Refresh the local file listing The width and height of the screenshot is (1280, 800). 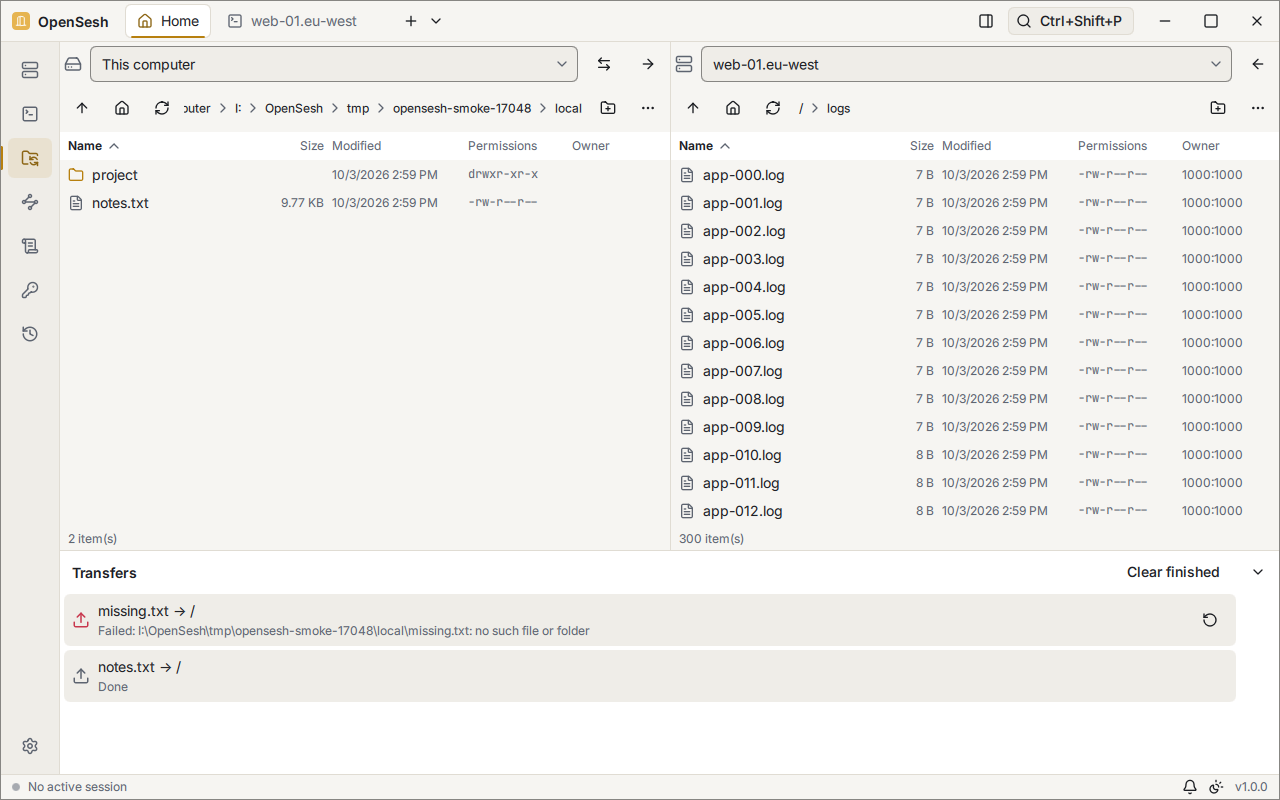point(162,108)
